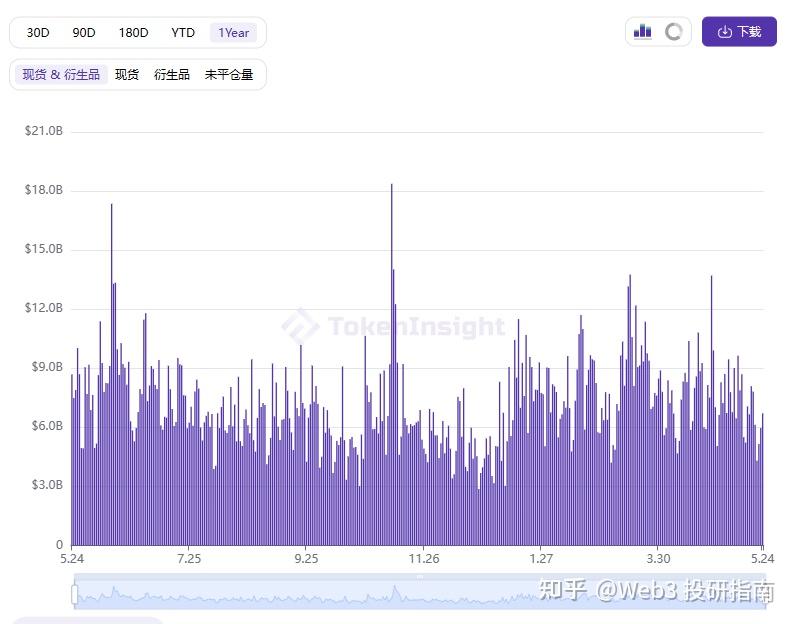Select the YTD time range

[183, 32]
